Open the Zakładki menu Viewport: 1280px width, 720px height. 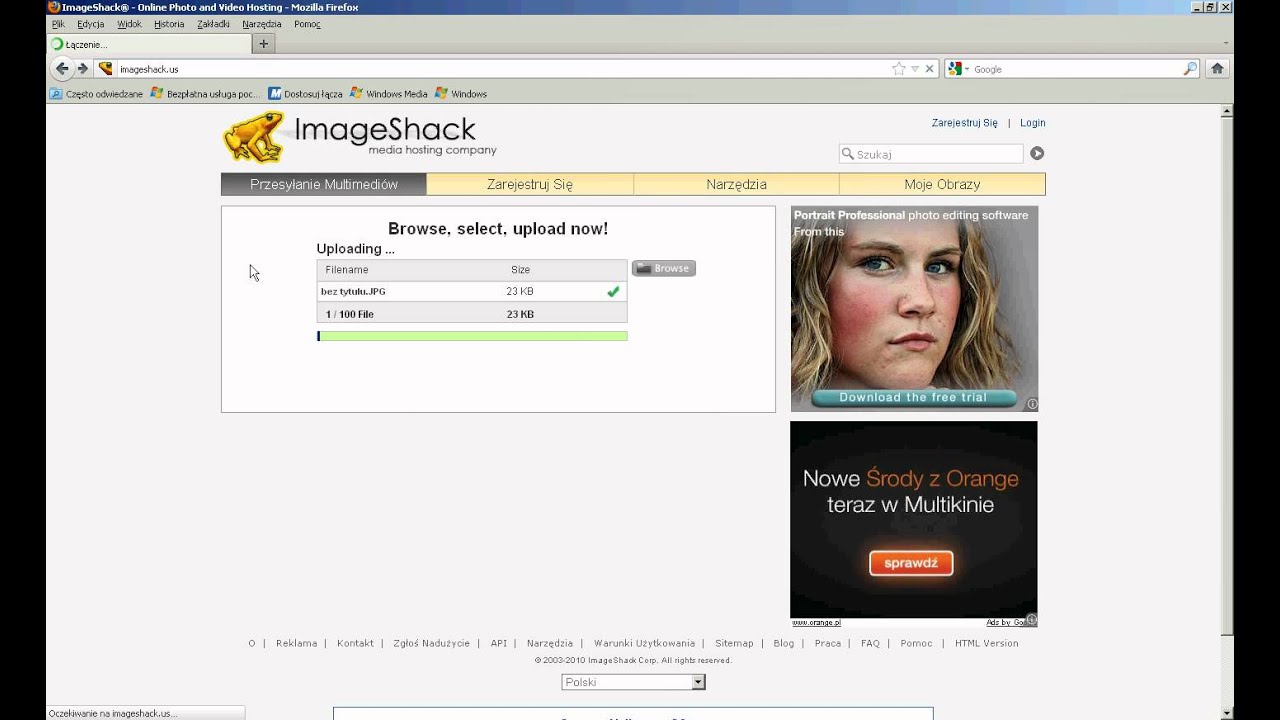click(x=213, y=24)
